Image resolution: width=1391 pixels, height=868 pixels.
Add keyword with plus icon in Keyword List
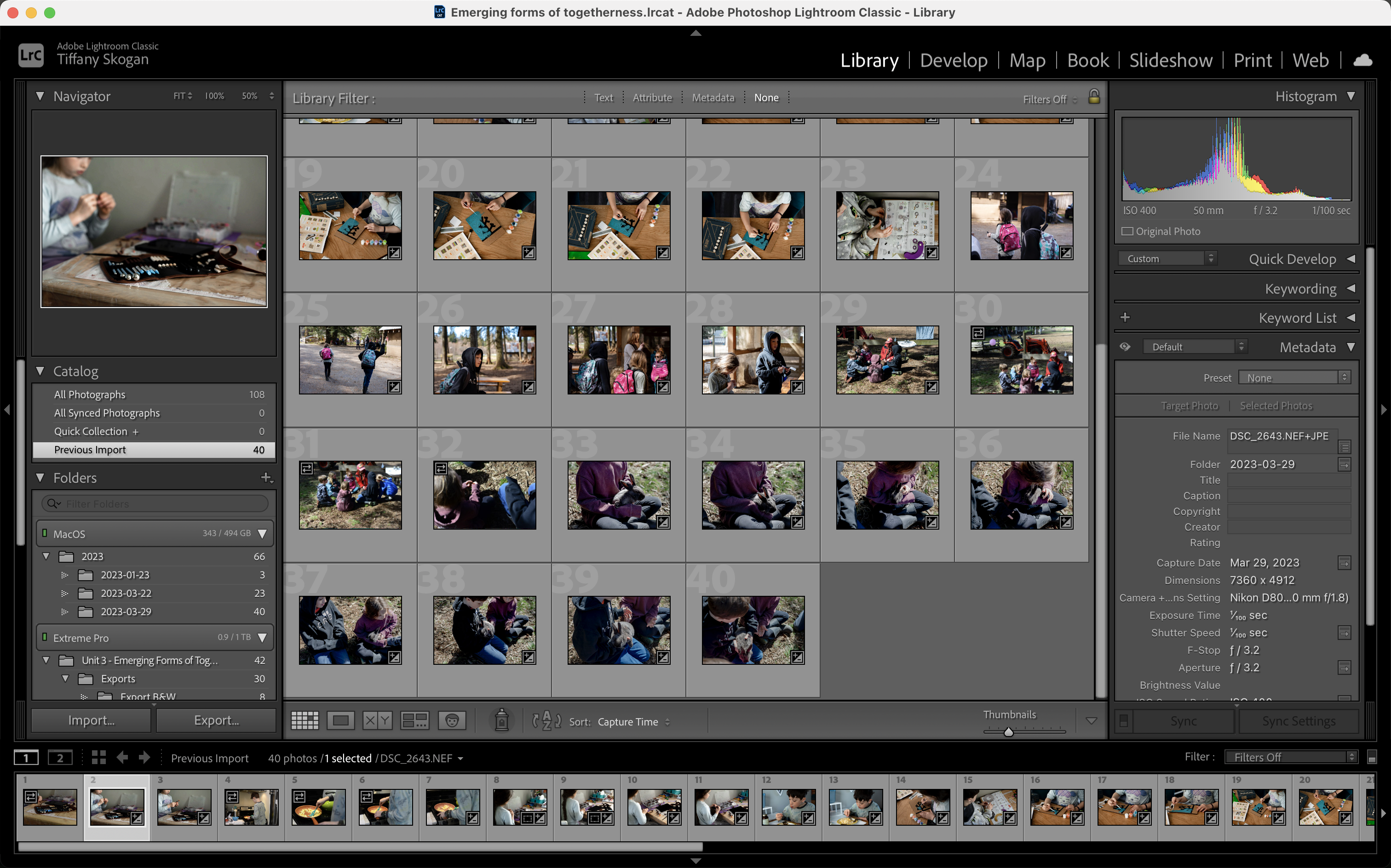(x=1125, y=318)
